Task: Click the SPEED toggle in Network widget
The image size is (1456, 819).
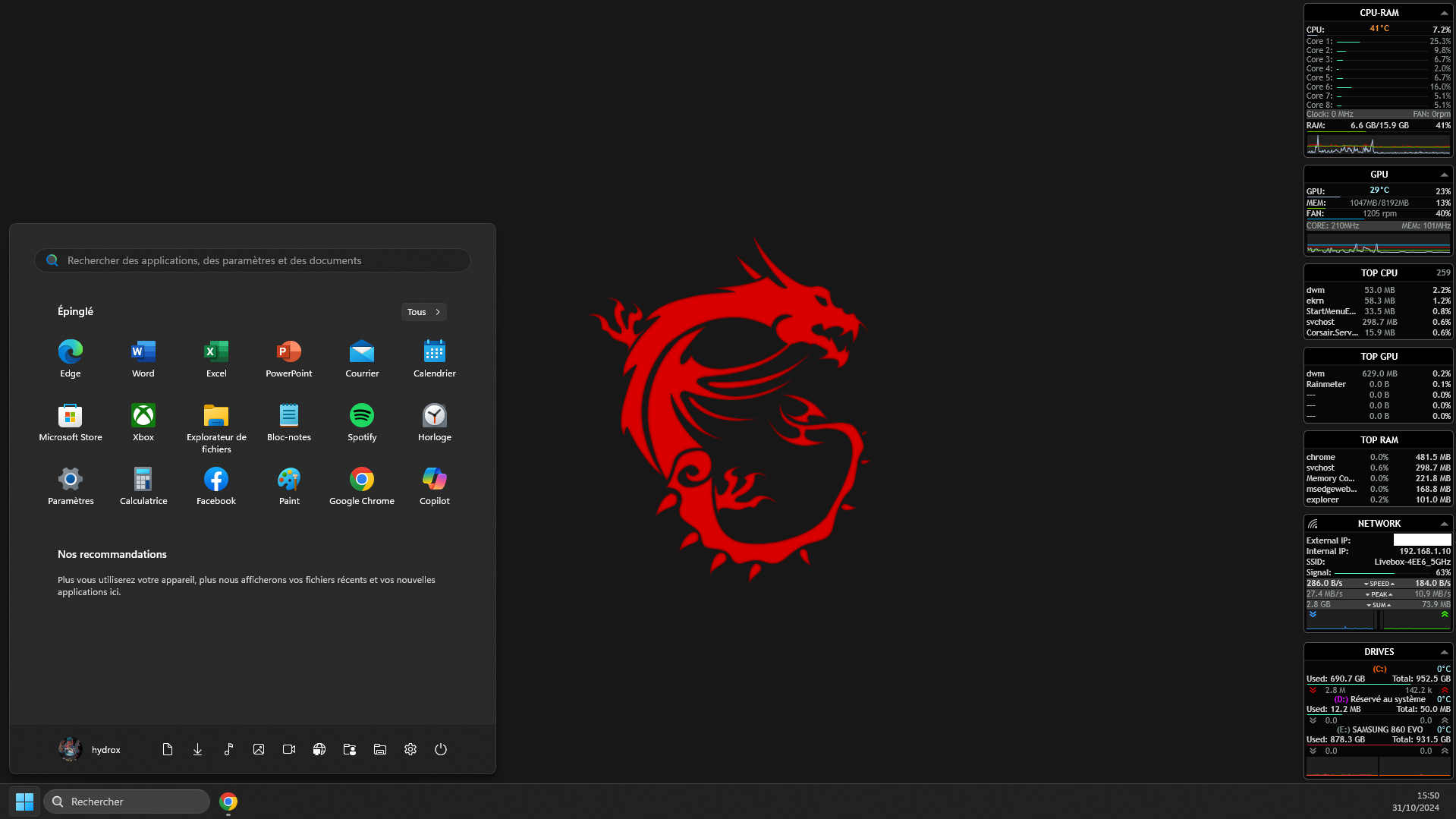Action: pos(1379,584)
